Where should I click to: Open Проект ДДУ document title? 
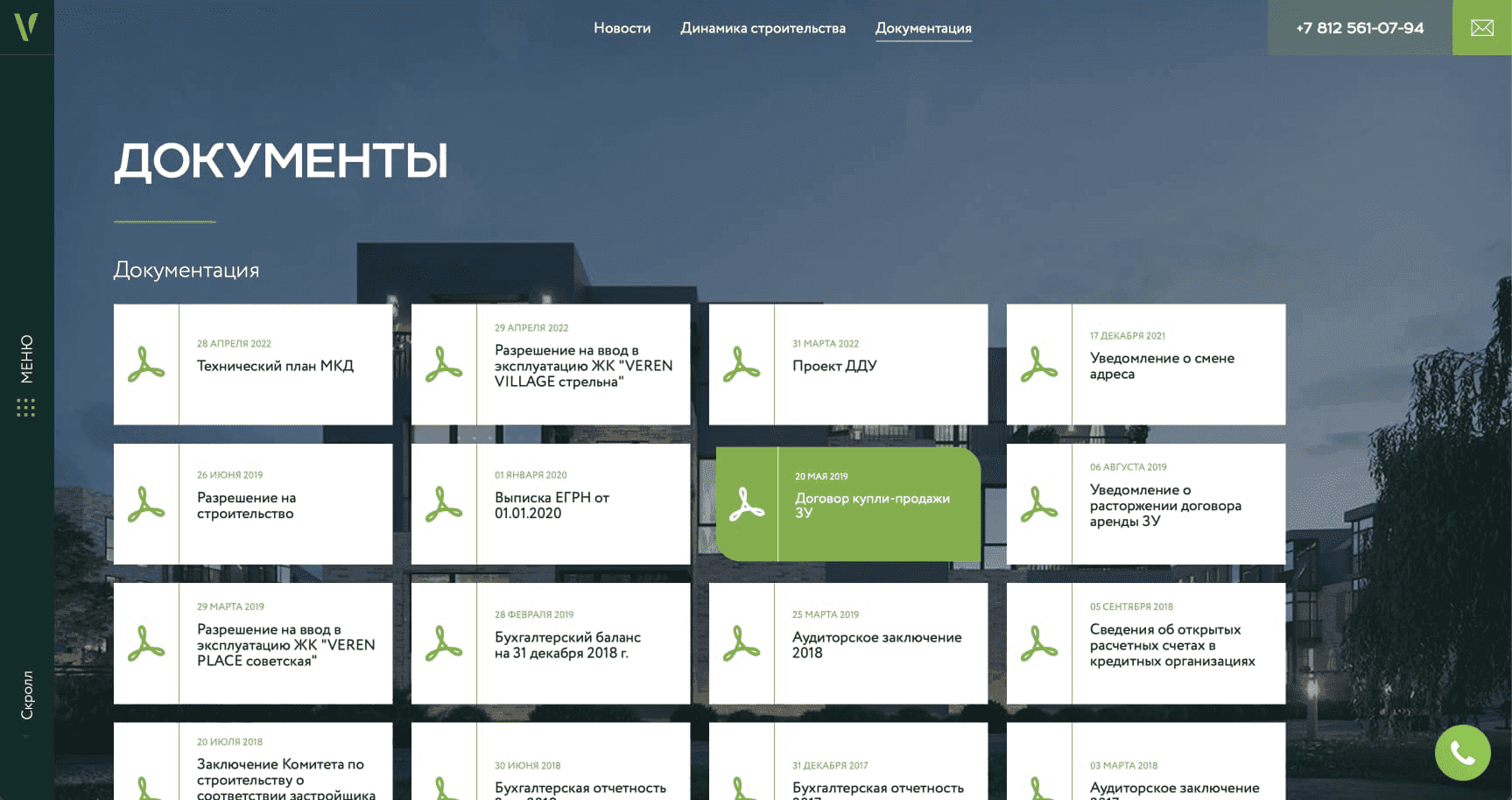834,366
